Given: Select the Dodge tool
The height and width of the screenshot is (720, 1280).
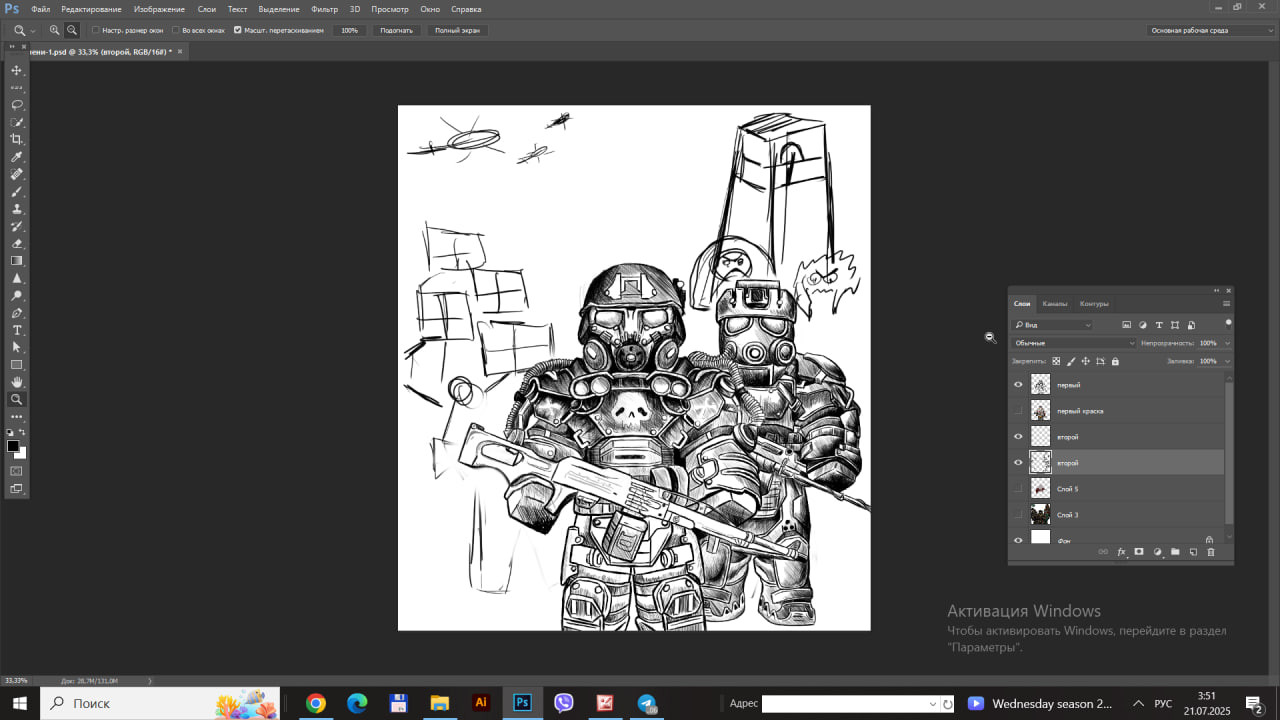Looking at the screenshot, I should 16,295.
